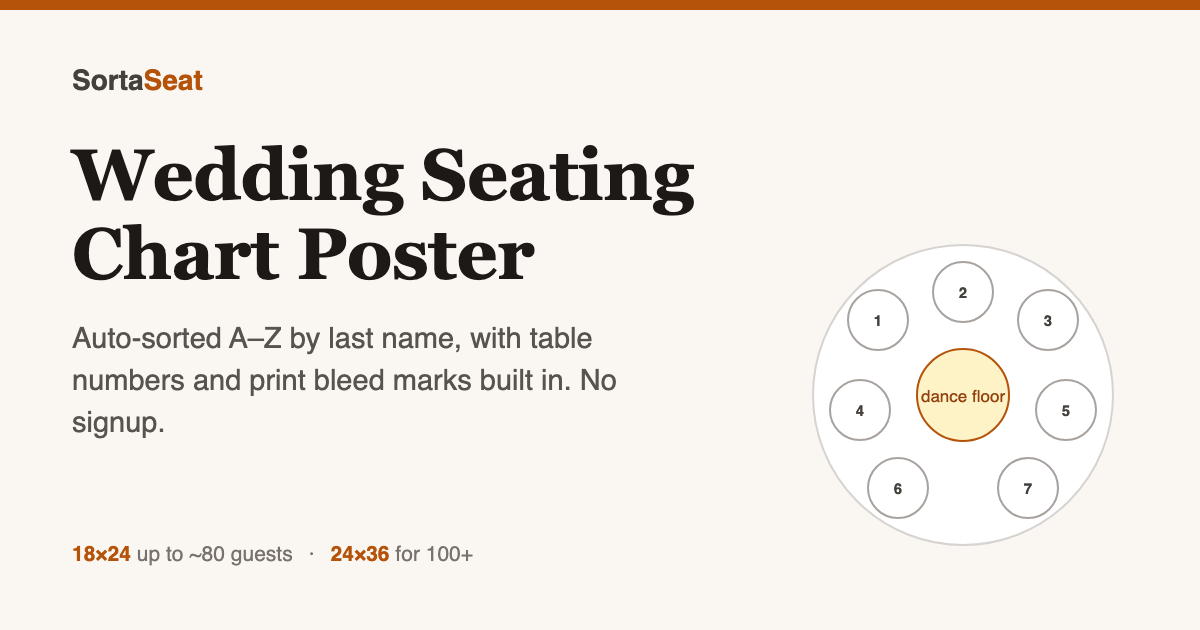Click the dot separator between sizes
This screenshot has width=1200, height=630.
311,554
